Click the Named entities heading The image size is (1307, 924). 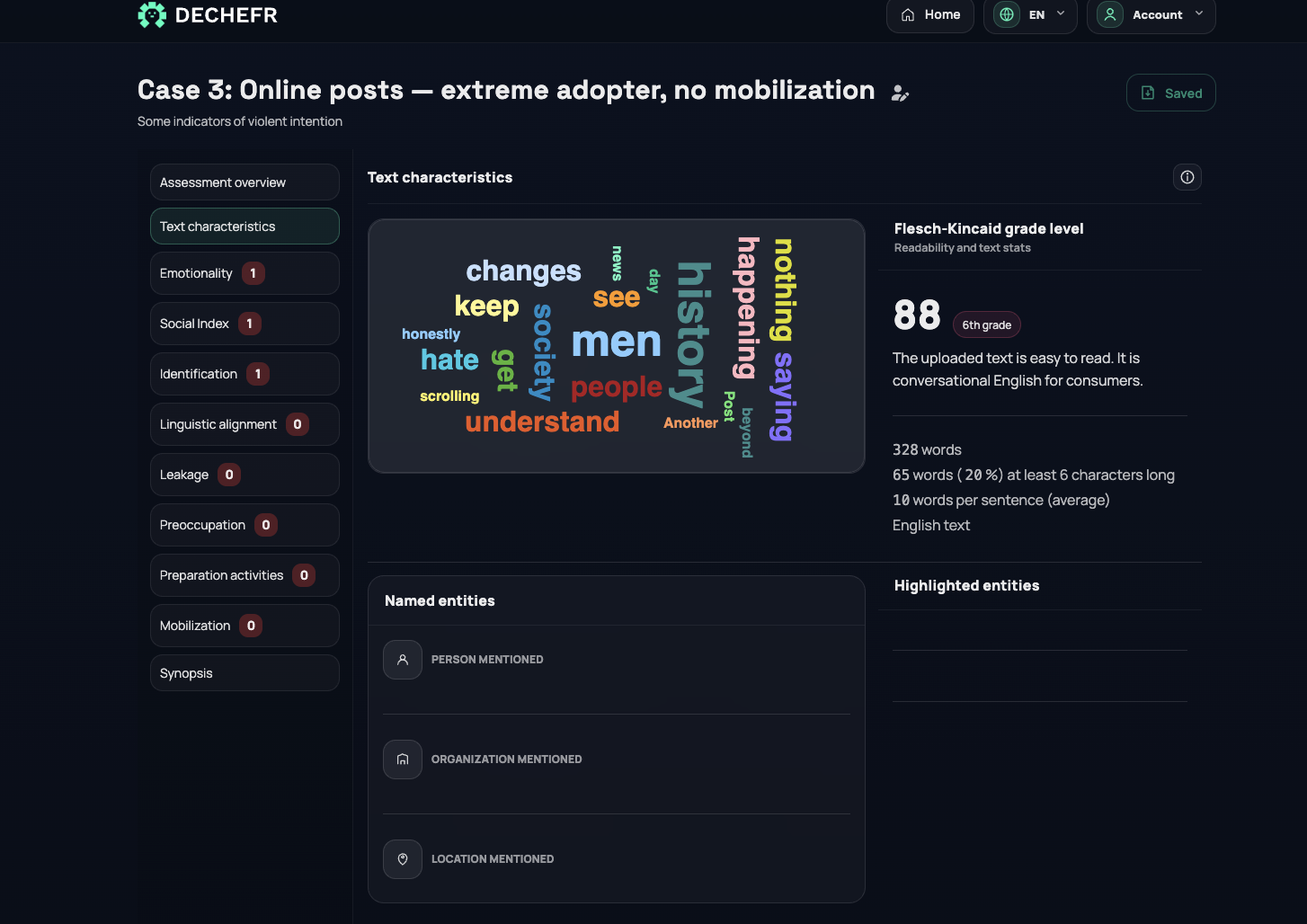point(440,600)
